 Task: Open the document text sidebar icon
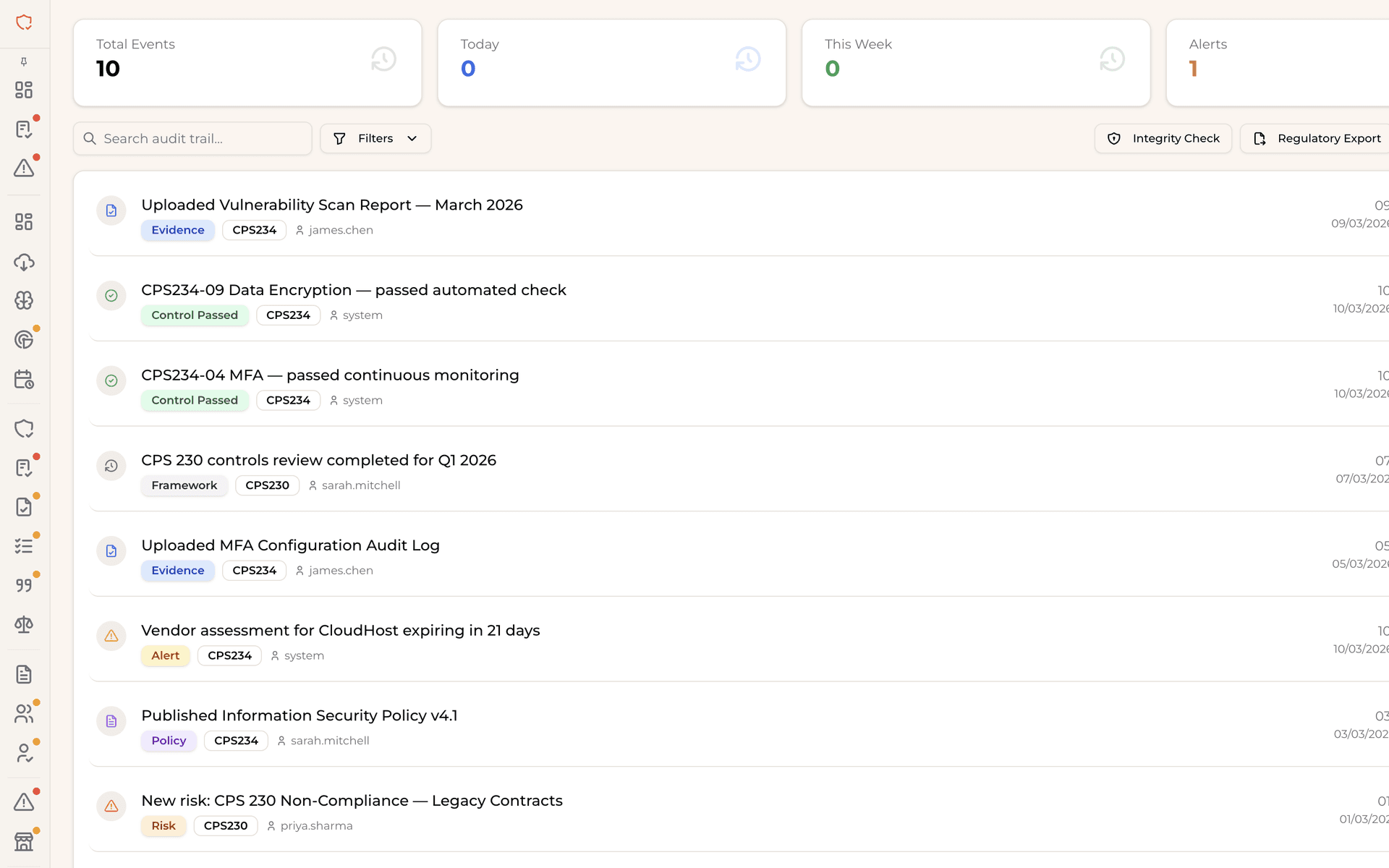pyautogui.click(x=24, y=675)
